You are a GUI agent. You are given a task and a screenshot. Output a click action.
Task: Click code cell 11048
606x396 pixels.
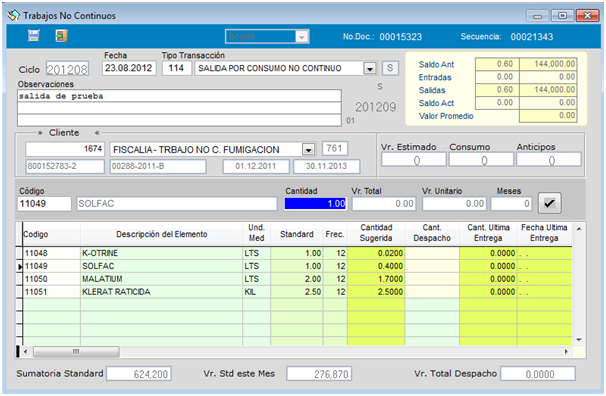pos(51,253)
